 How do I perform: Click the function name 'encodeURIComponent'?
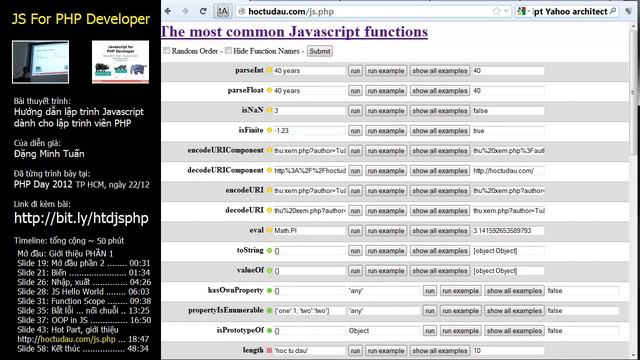click(x=225, y=150)
